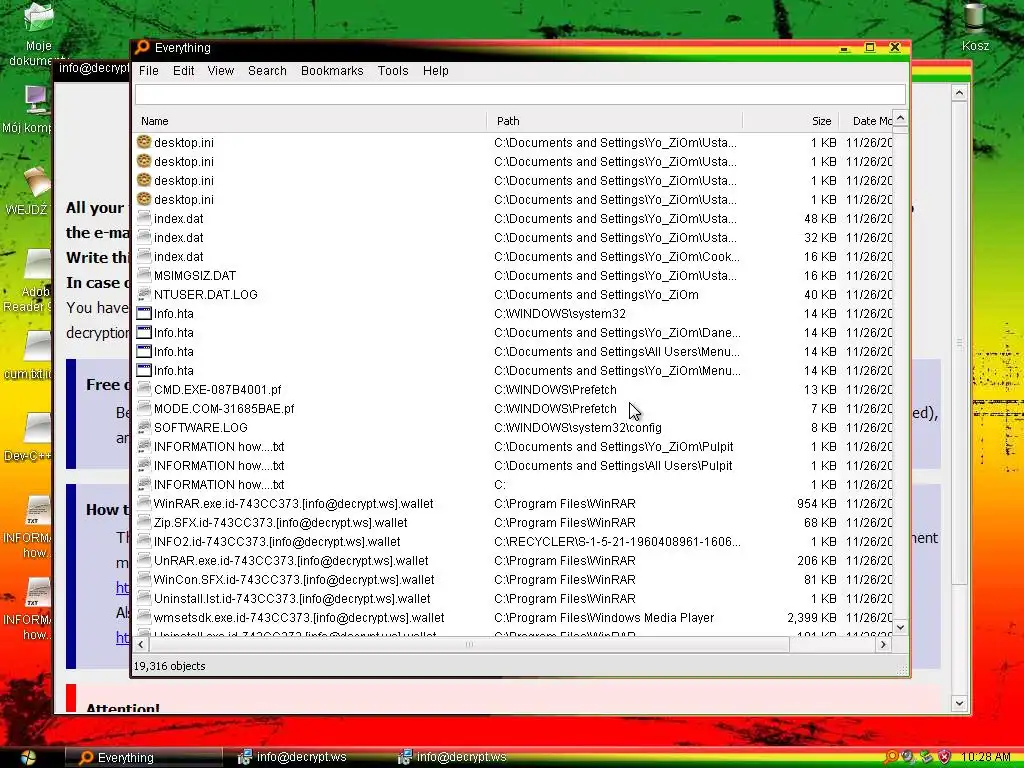This screenshot has width=1024, height=768.
Task: Select index.dat icon with 48 KB size
Action: [x=144, y=218]
